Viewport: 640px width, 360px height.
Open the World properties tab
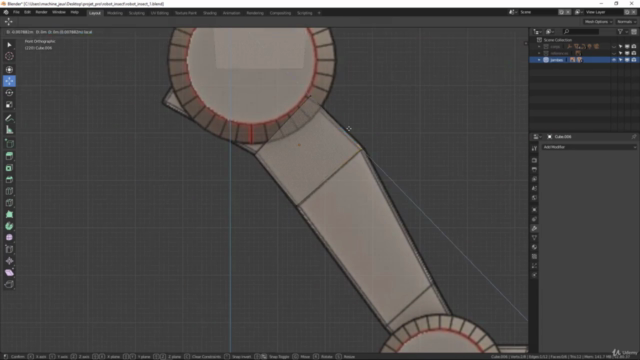tap(534, 198)
